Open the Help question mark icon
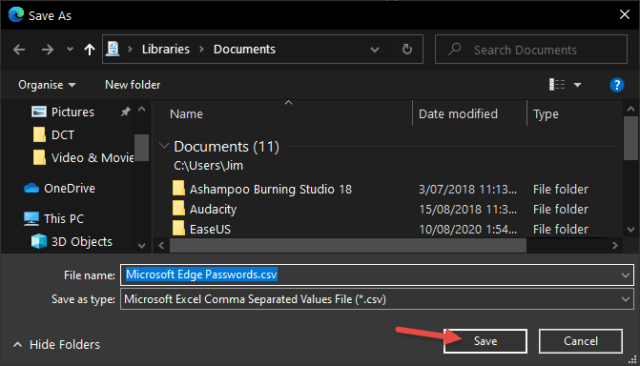The width and height of the screenshot is (640, 366). 617,85
